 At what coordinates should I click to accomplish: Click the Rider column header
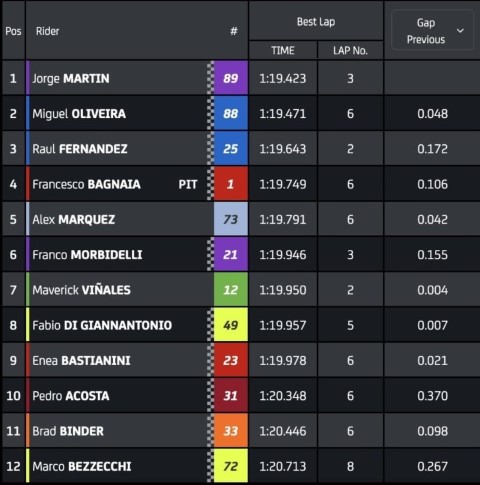coord(47,31)
